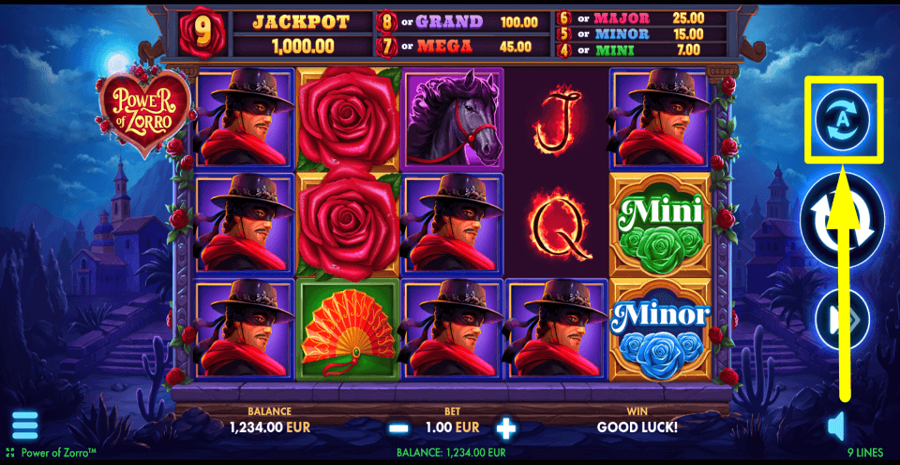Image resolution: width=900 pixels, height=465 pixels.
Task: Click the autoplay button with letter A
Action: click(843, 120)
